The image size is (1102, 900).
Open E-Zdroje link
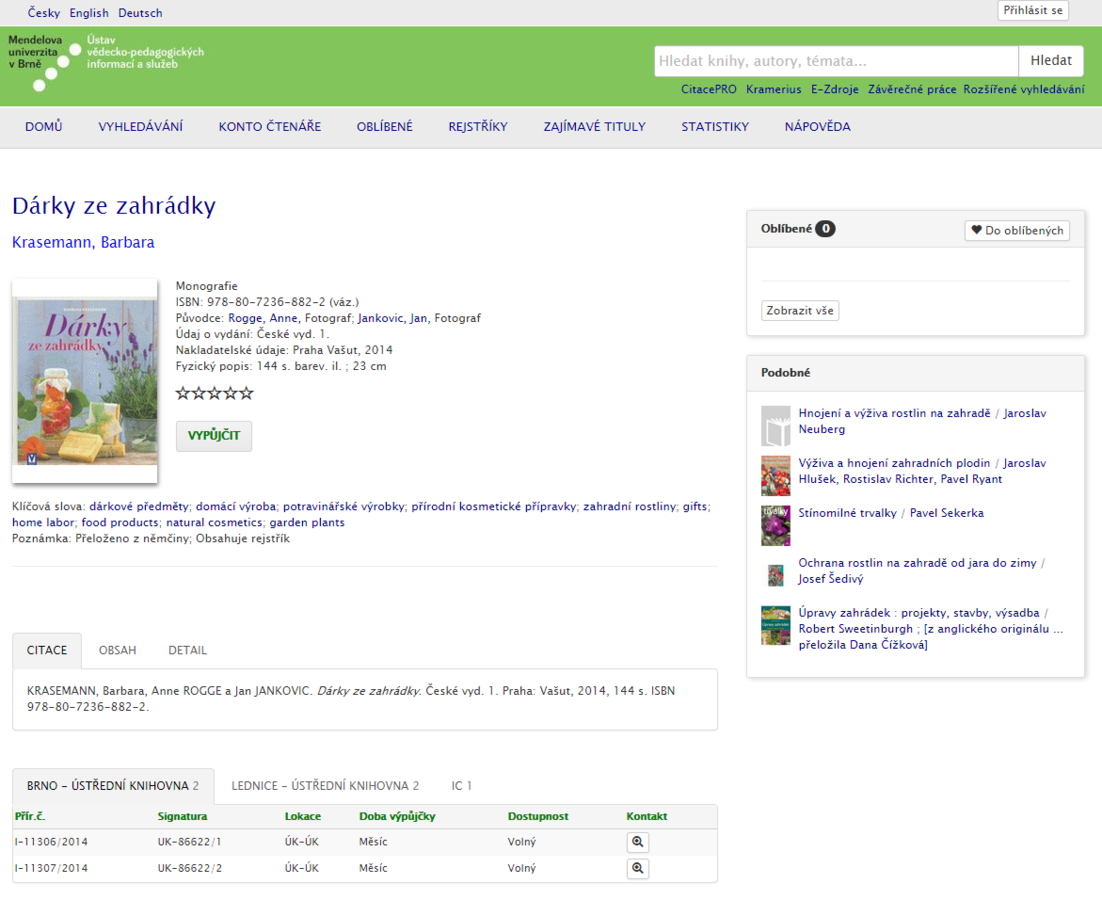835,89
